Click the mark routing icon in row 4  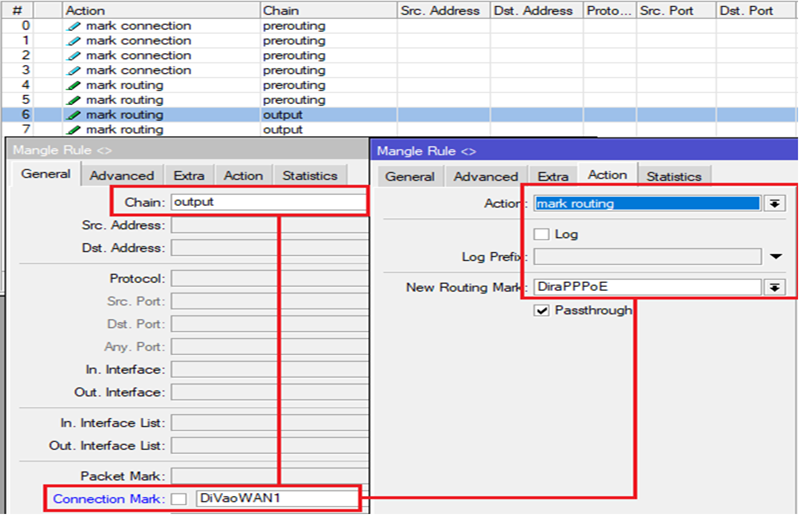(x=73, y=86)
